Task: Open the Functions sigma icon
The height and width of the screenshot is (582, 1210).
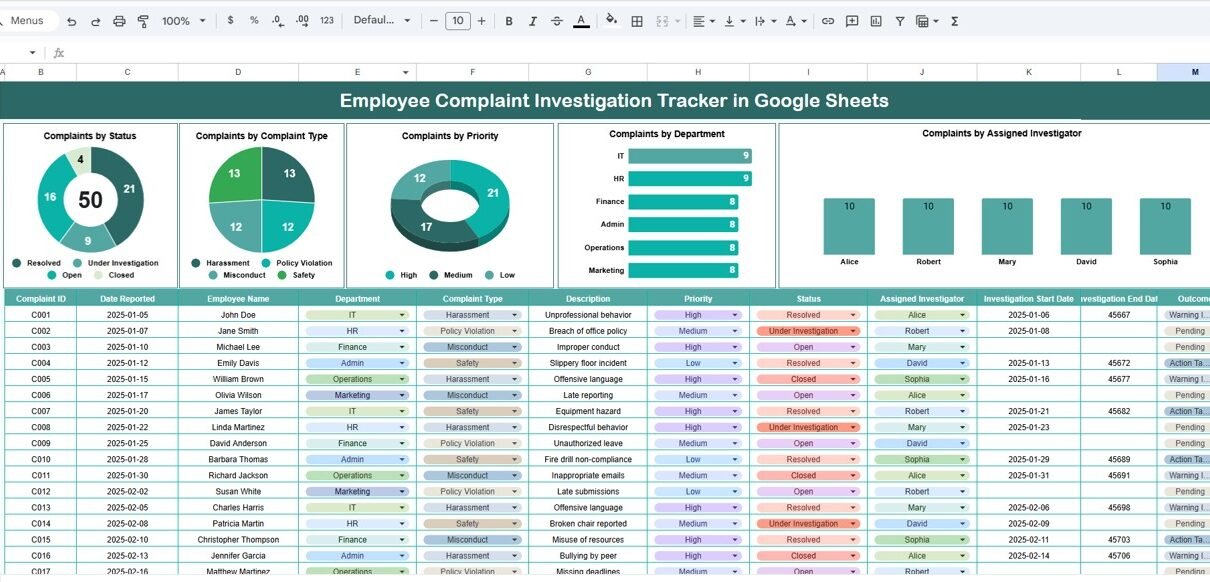Action: click(954, 21)
